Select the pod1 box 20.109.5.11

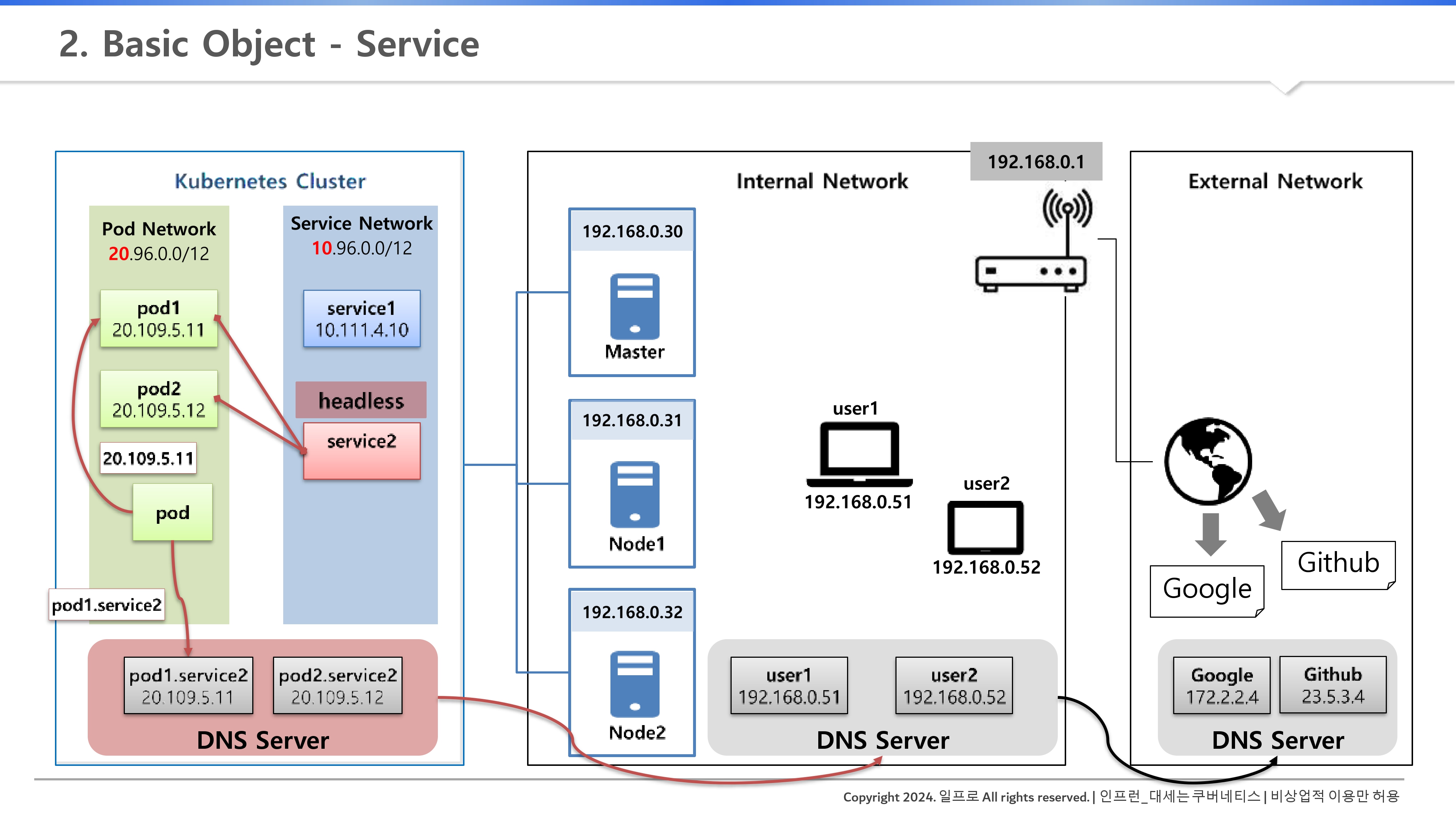159,319
